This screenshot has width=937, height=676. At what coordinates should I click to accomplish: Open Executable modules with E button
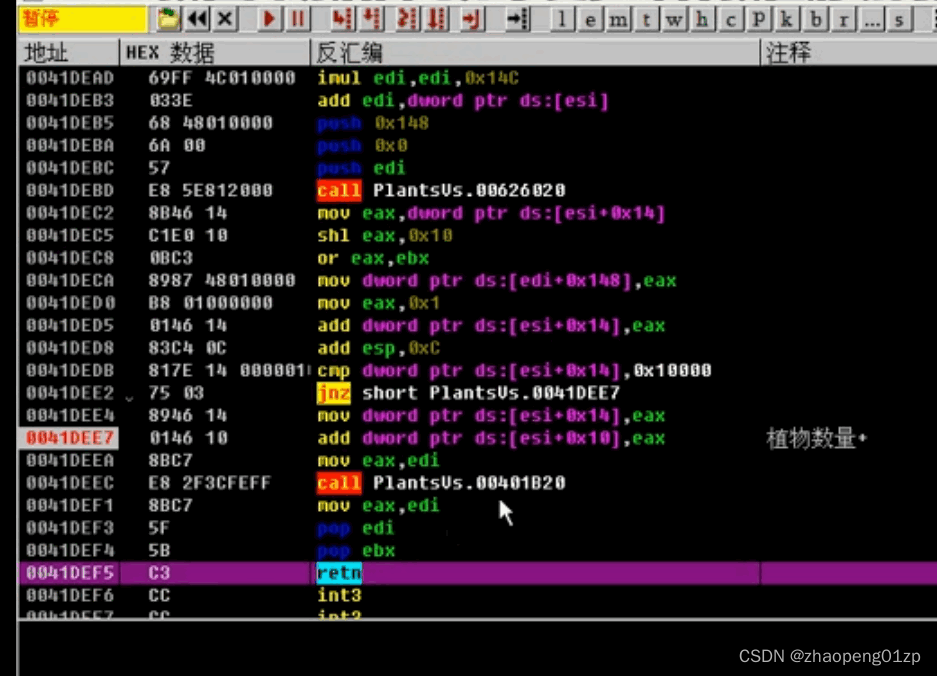590,20
